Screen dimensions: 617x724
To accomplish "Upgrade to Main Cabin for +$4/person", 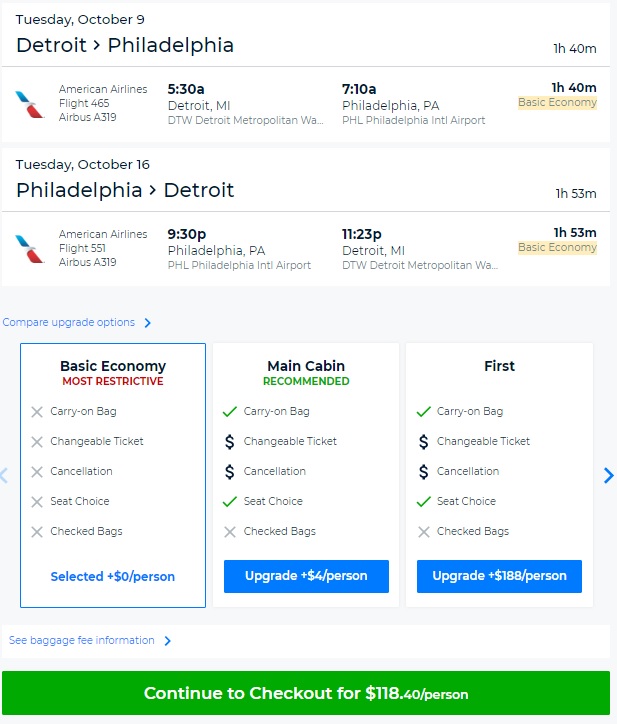I will pos(306,576).
